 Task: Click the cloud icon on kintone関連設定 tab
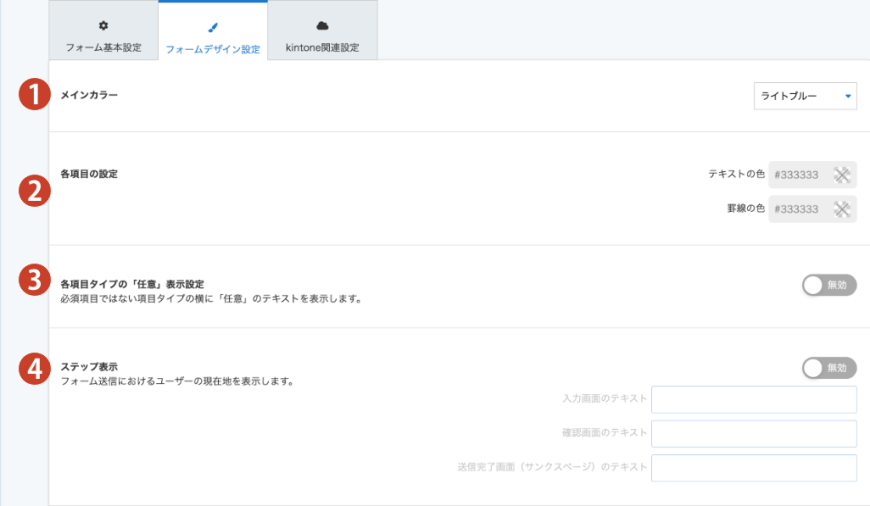point(322,26)
